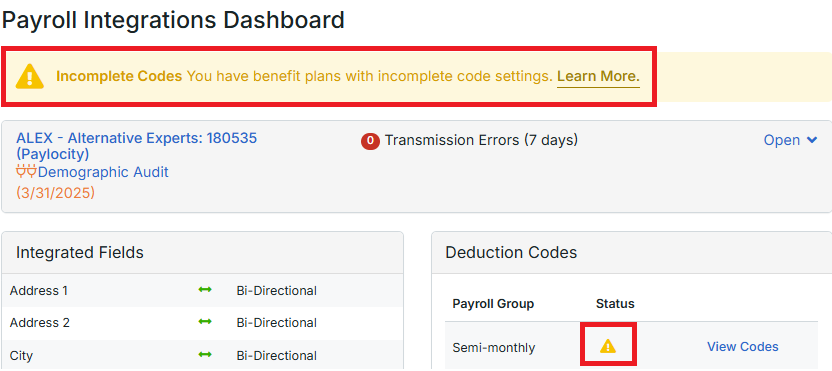Viewport: 832px width, 371px height.
Task: Expand the integration using the Open chevron
Action: (x=812, y=140)
